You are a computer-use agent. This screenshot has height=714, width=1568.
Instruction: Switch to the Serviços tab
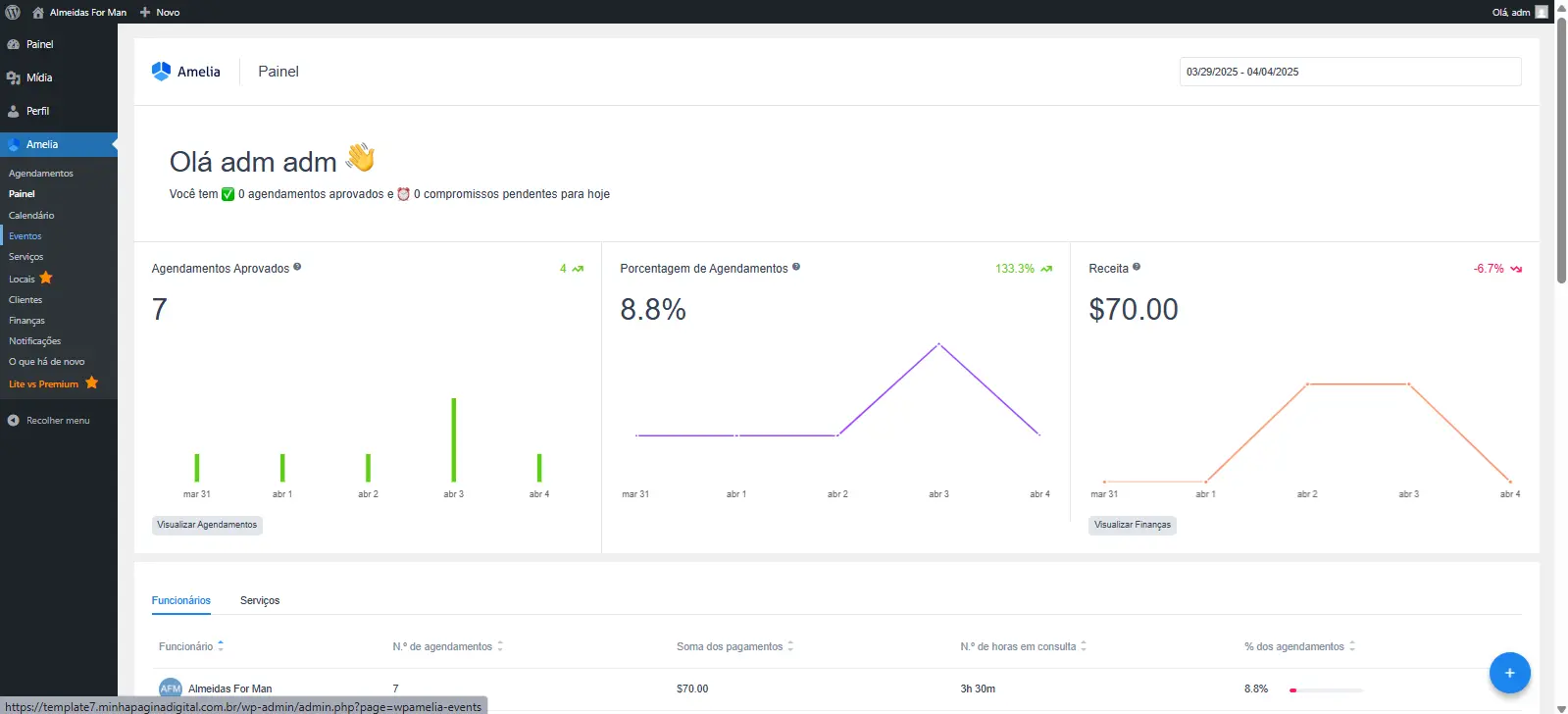tap(260, 600)
